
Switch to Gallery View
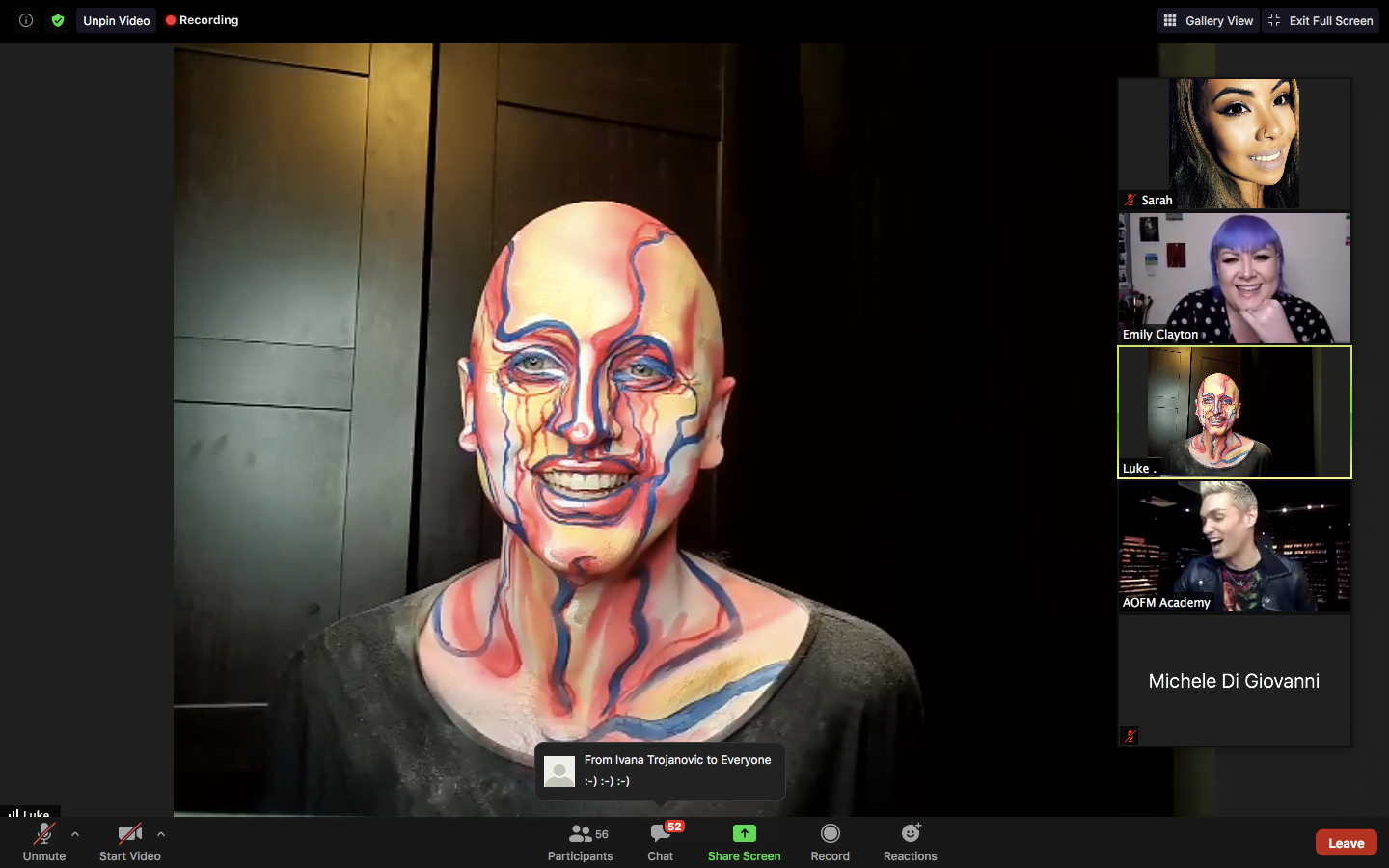coord(1209,20)
